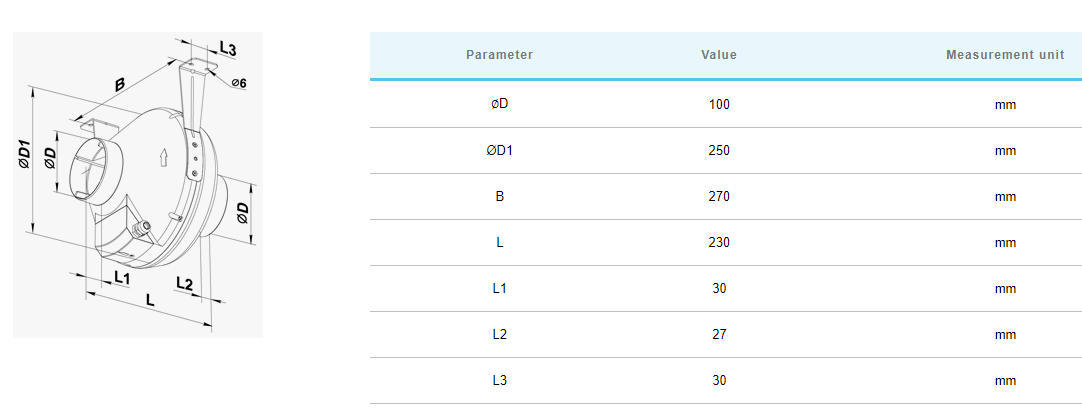Click the L parameter row label

pyautogui.click(x=500, y=243)
